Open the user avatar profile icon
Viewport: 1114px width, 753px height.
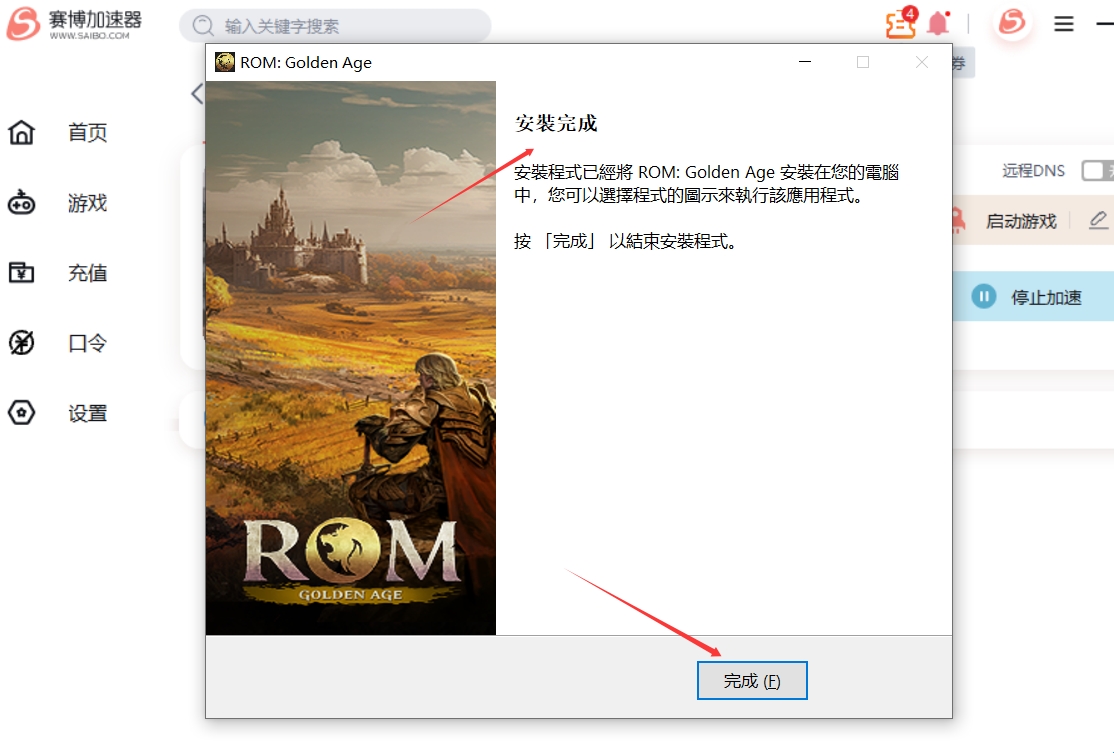(1012, 22)
